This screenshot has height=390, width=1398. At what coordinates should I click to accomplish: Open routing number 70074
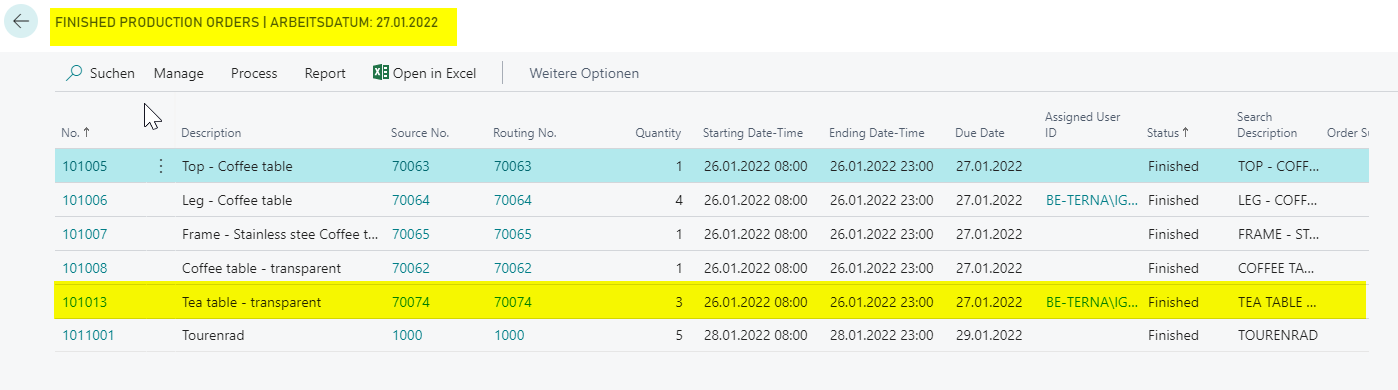tap(513, 302)
